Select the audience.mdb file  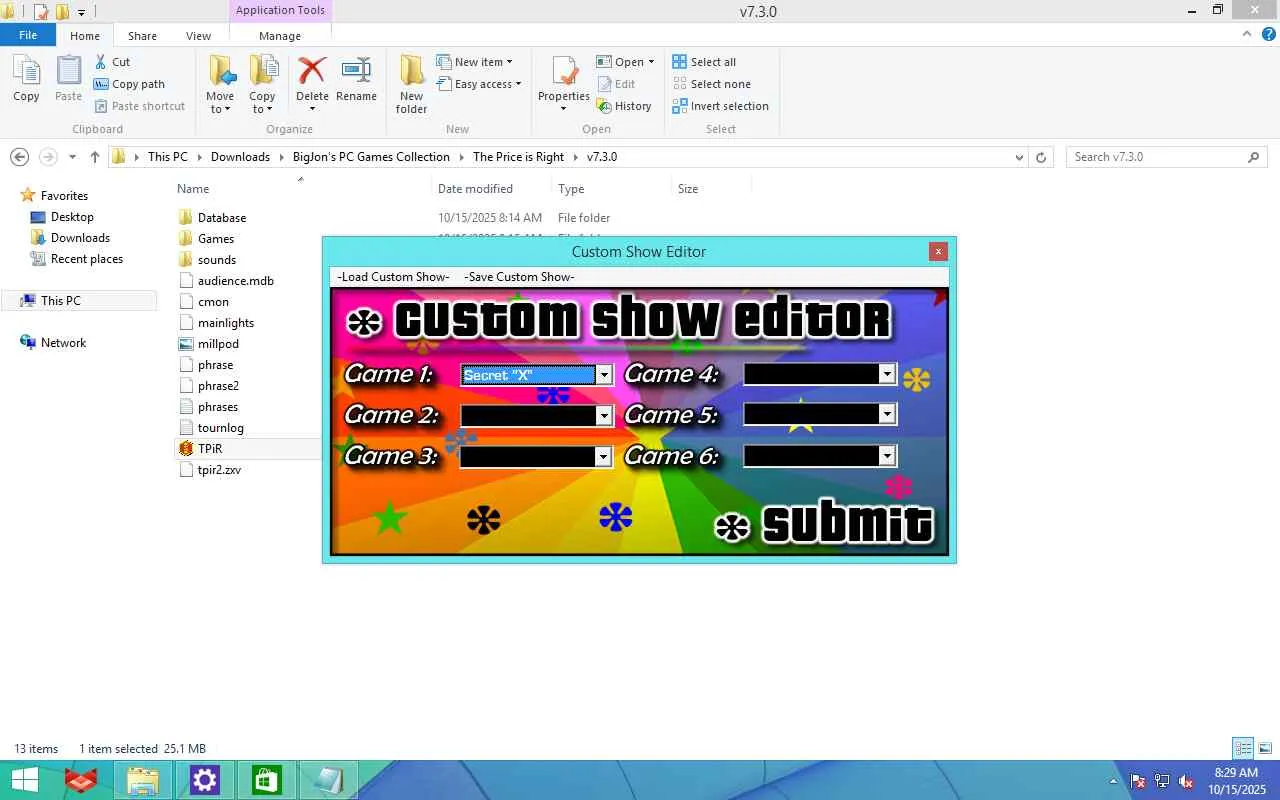pos(236,281)
